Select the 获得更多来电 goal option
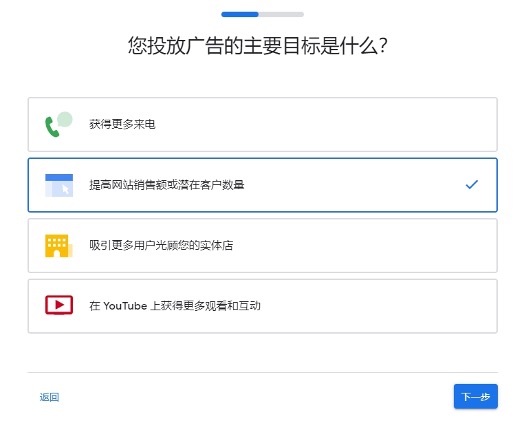 (263, 124)
